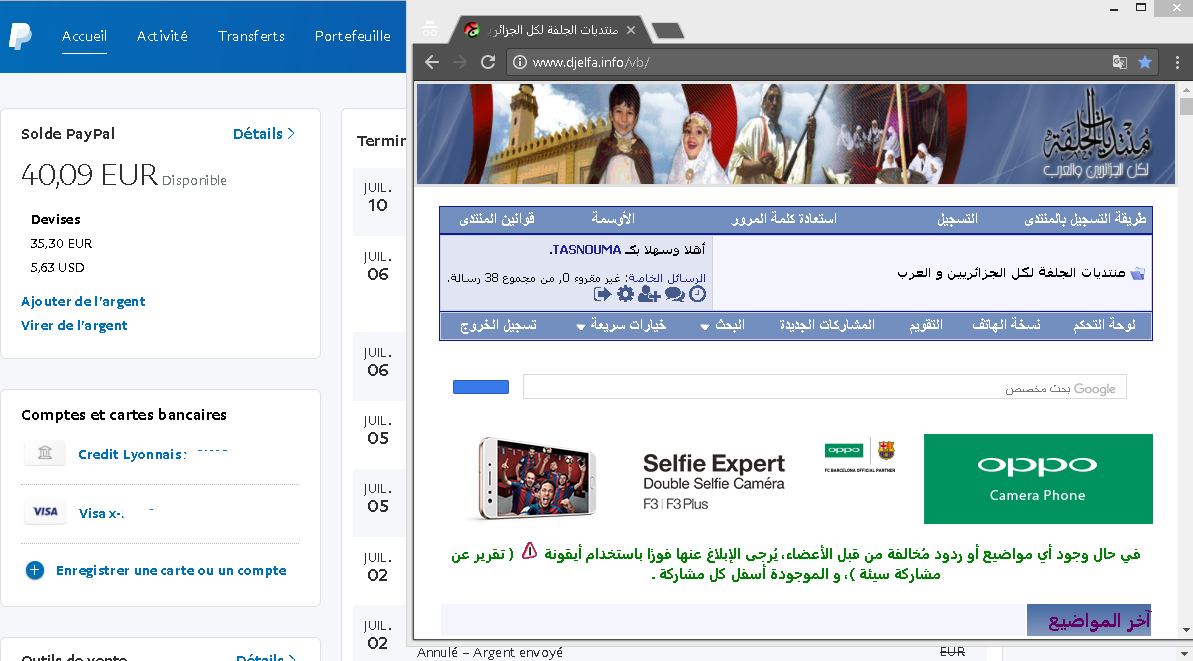Go back in the browser window
Viewport: 1193px width, 661px height.
(431, 62)
